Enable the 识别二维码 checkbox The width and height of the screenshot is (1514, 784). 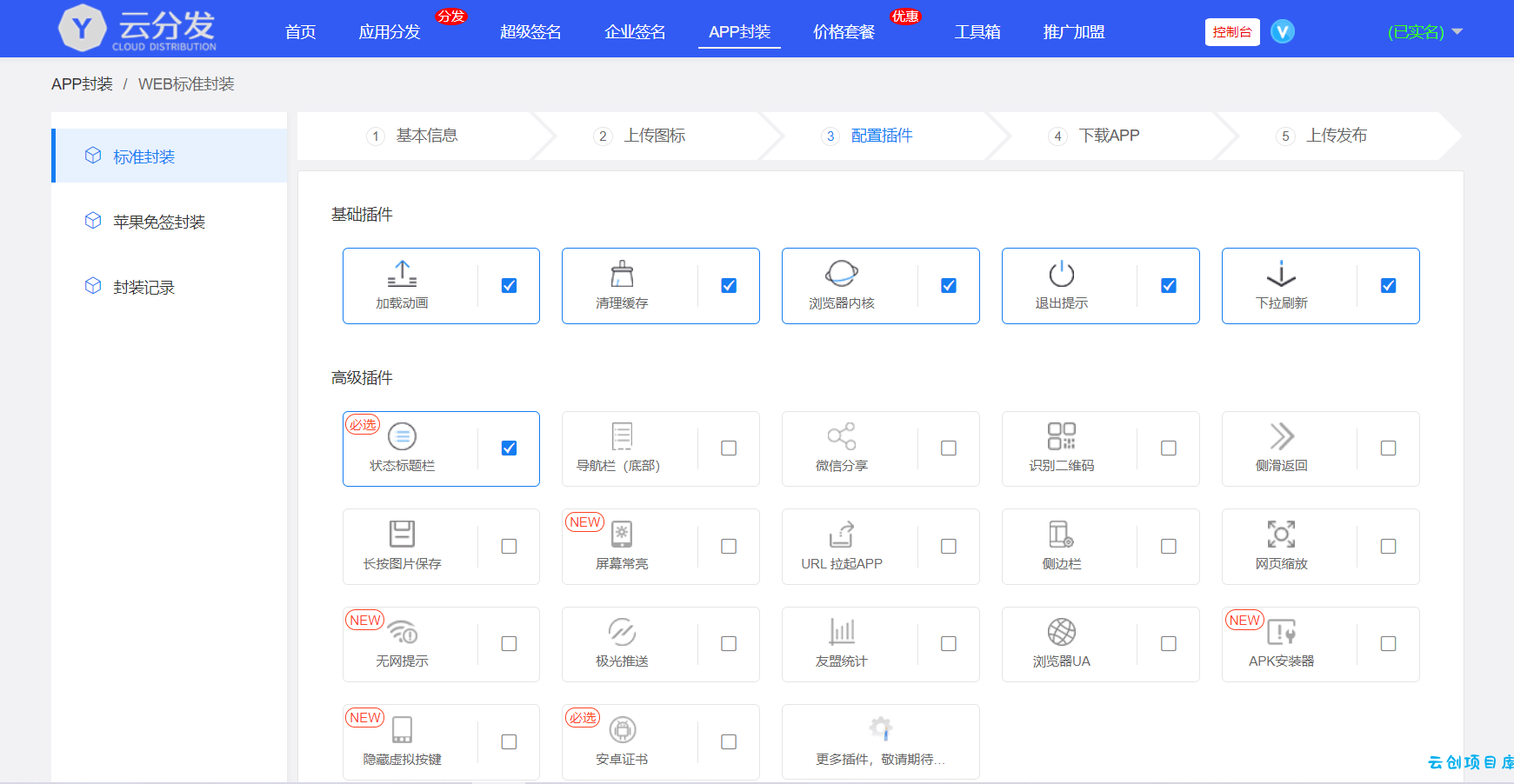click(1169, 448)
